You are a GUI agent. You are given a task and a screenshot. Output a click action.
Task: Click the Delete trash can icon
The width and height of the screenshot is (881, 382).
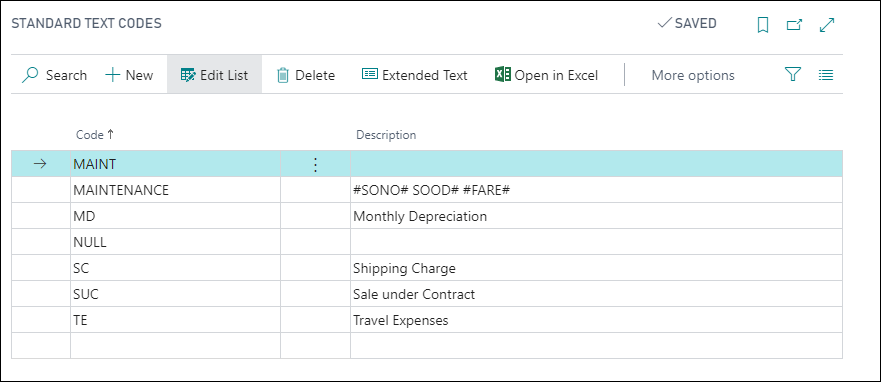(x=283, y=75)
